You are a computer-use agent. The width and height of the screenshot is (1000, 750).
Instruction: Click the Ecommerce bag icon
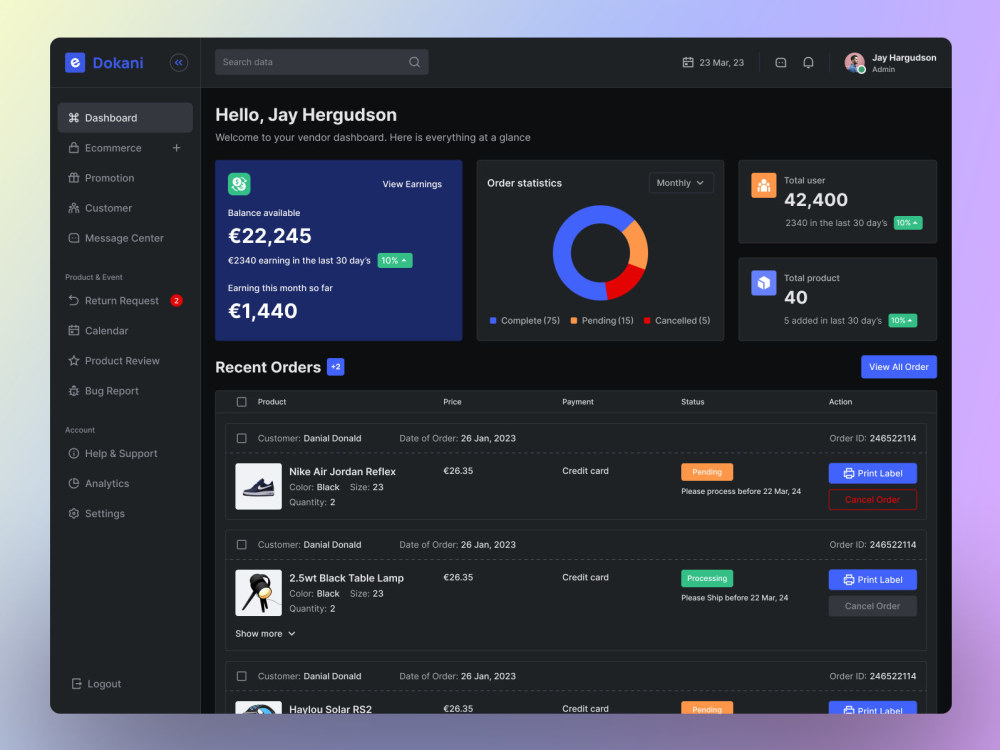coord(74,148)
